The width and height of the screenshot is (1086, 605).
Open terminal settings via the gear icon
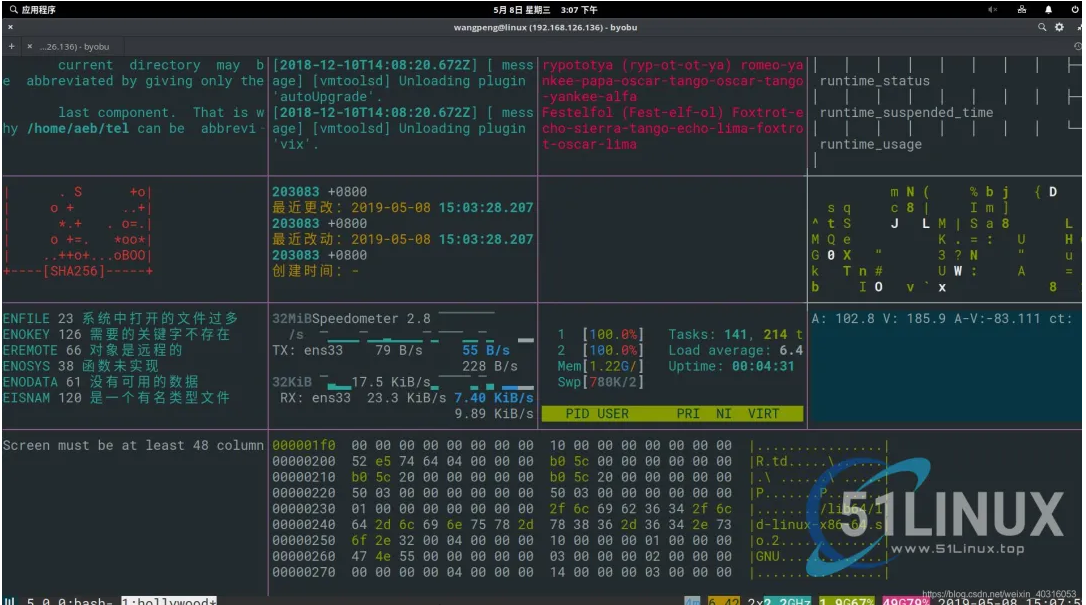point(1060,26)
